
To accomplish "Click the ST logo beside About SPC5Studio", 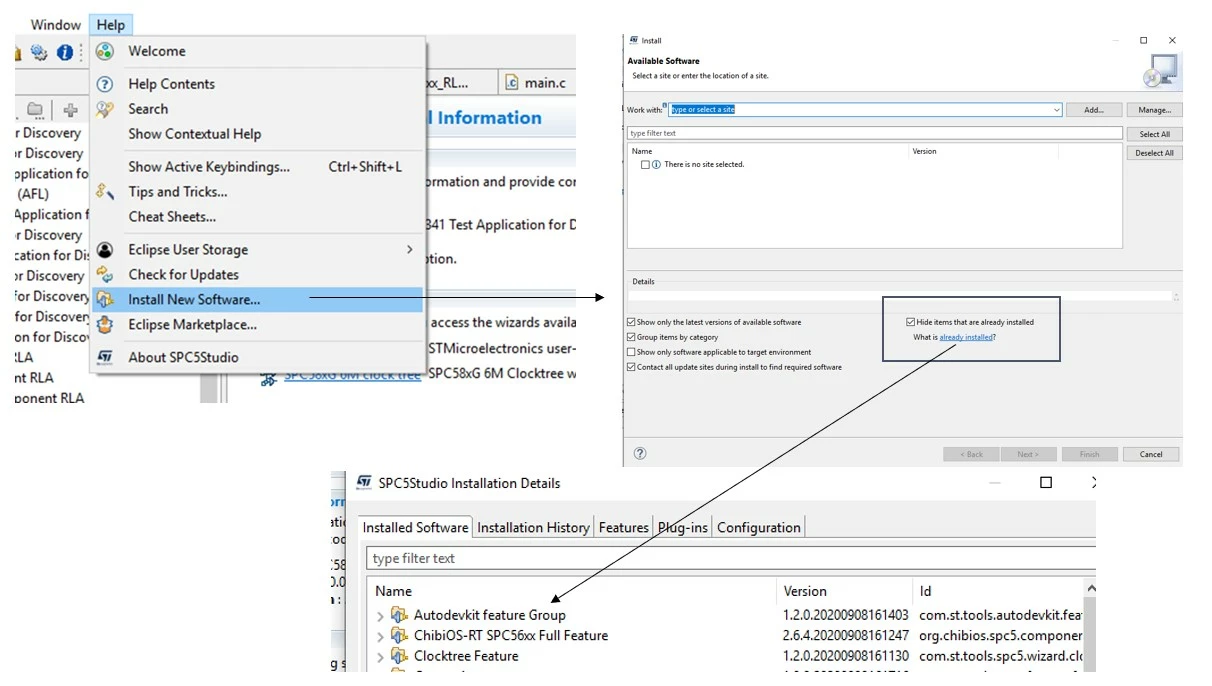I will [x=105, y=357].
